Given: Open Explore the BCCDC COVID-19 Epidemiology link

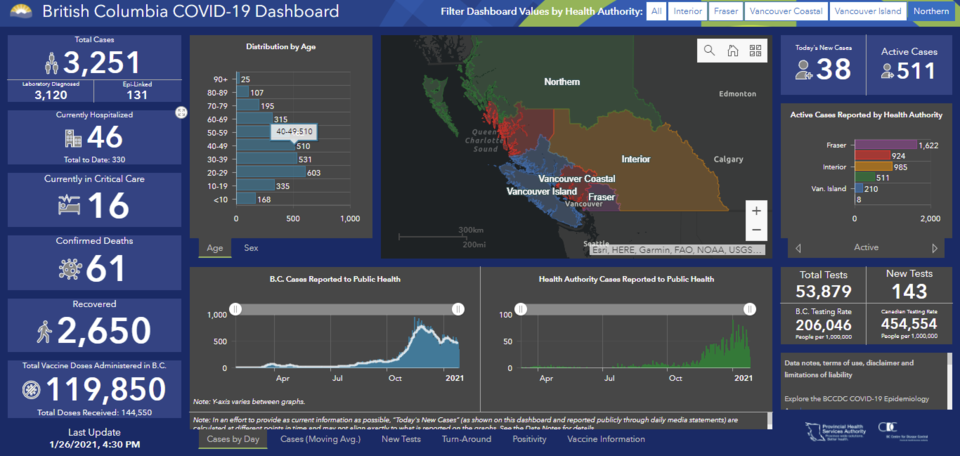Looking at the screenshot, I should (x=857, y=398).
